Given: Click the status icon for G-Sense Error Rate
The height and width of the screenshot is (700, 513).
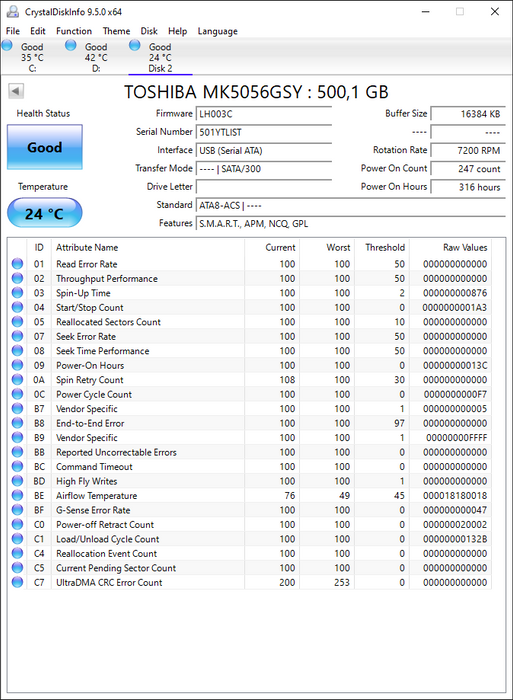Looking at the screenshot, I should pos(17,510).
